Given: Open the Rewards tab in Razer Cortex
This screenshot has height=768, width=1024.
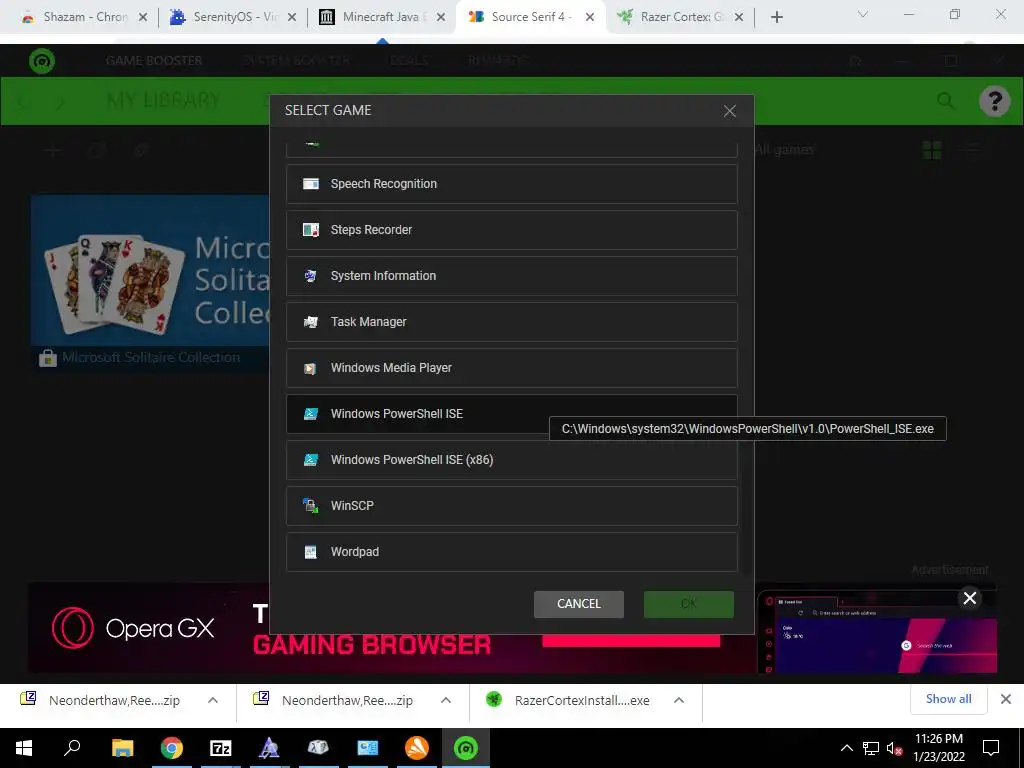Looking at the screenshot, I should pyautogui.click(x=498, y=61).
